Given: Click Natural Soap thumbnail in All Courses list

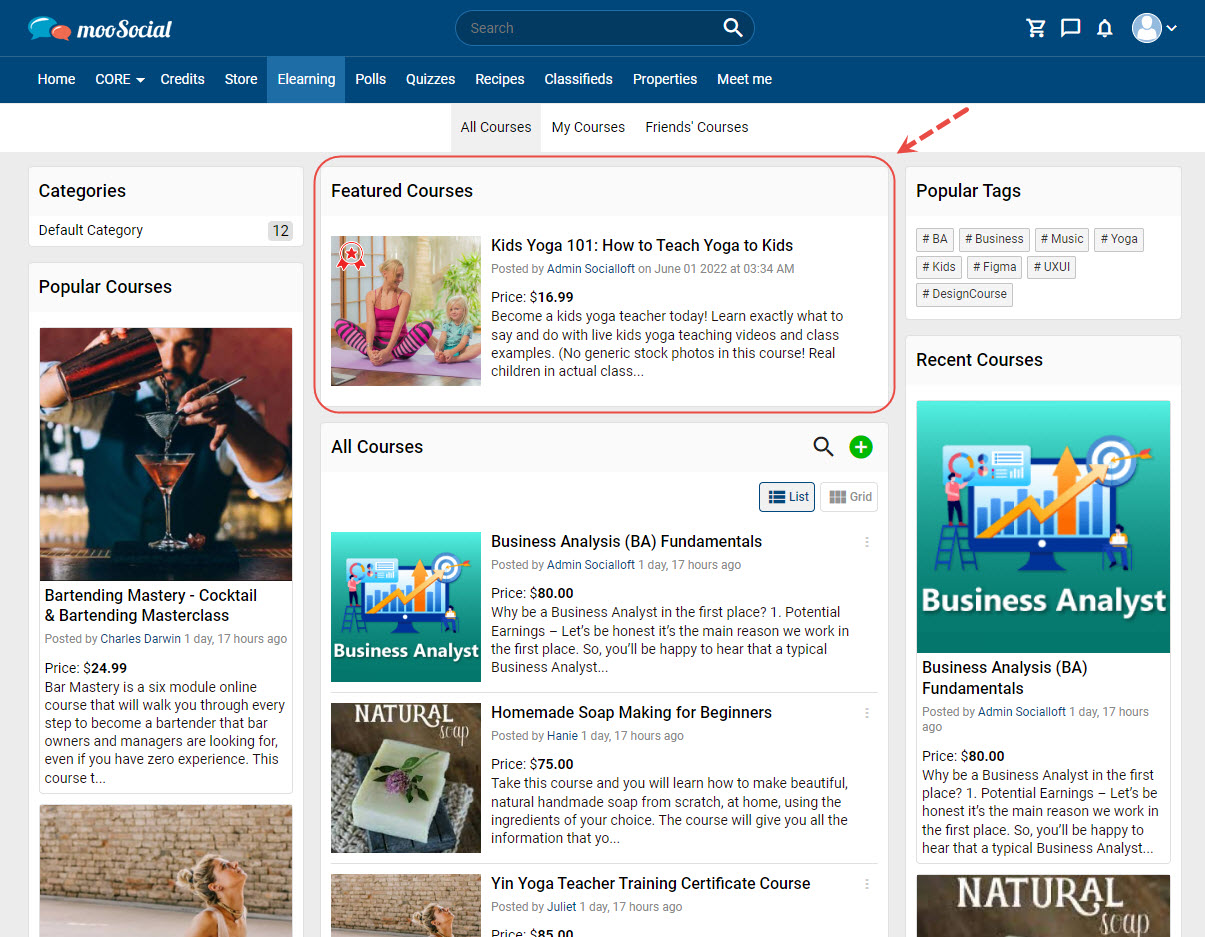Looking at the screenshot, I should pos(406,778).
